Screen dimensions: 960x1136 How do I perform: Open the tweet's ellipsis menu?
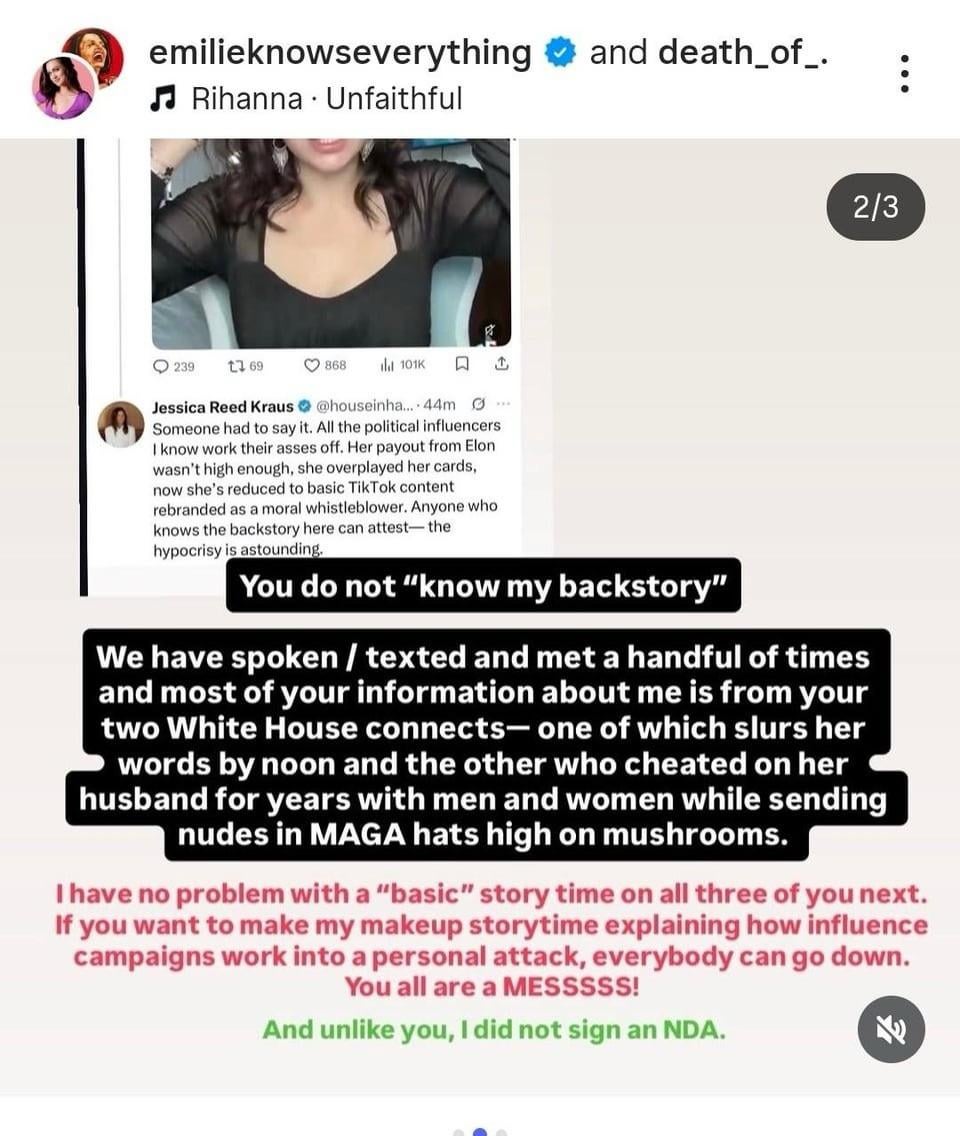[x=503, y=404]
